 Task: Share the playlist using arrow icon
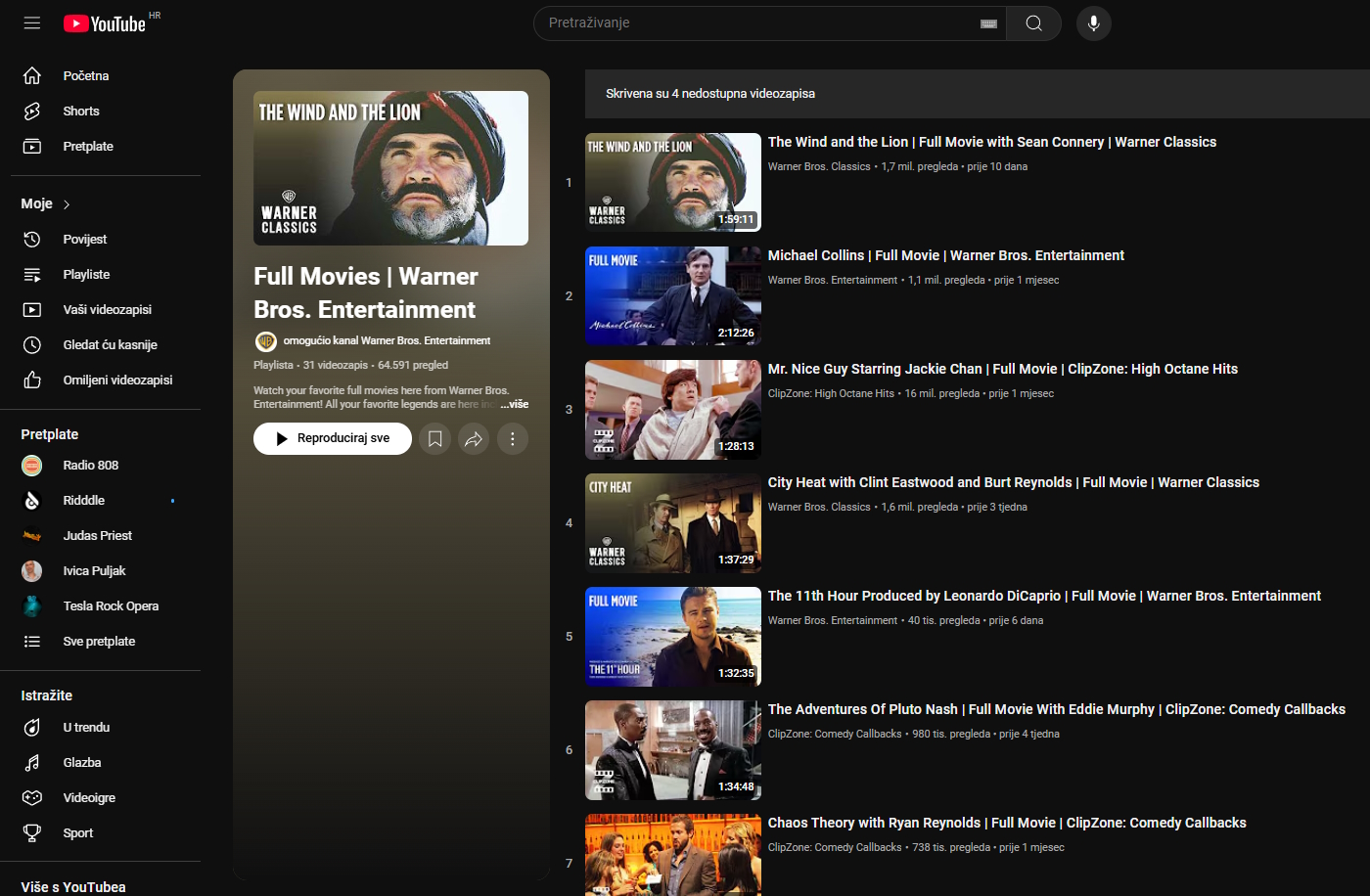[474, 439]
